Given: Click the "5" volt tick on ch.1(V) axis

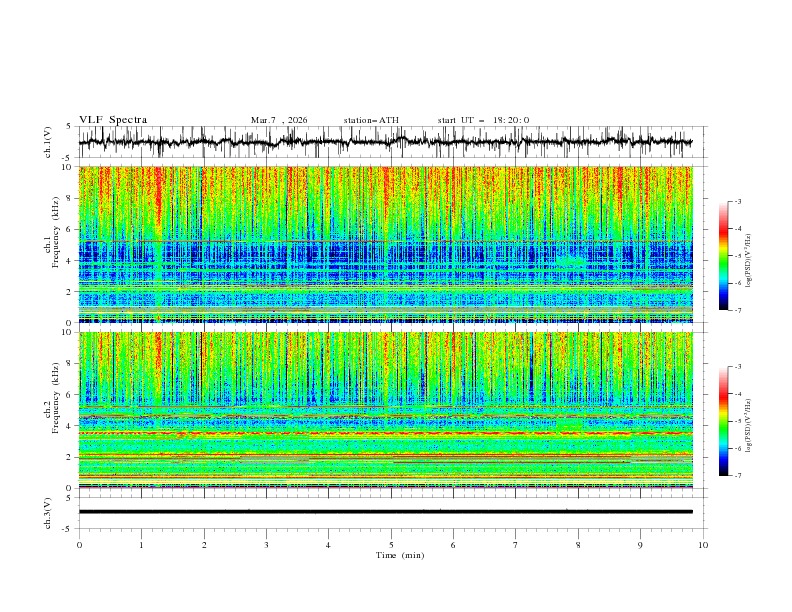Looking at the screenshot, I should pos(68,127).
